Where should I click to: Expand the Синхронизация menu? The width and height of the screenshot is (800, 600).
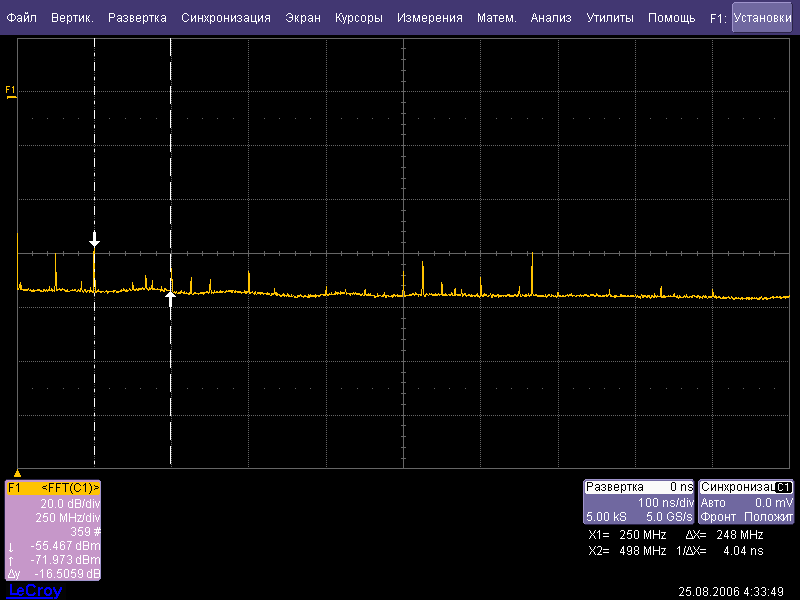(x=226, y=18)
